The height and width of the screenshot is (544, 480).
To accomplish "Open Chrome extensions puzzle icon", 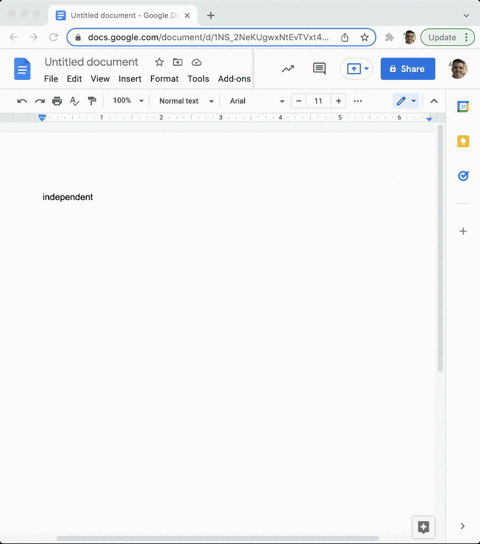I will click(389, 37).
